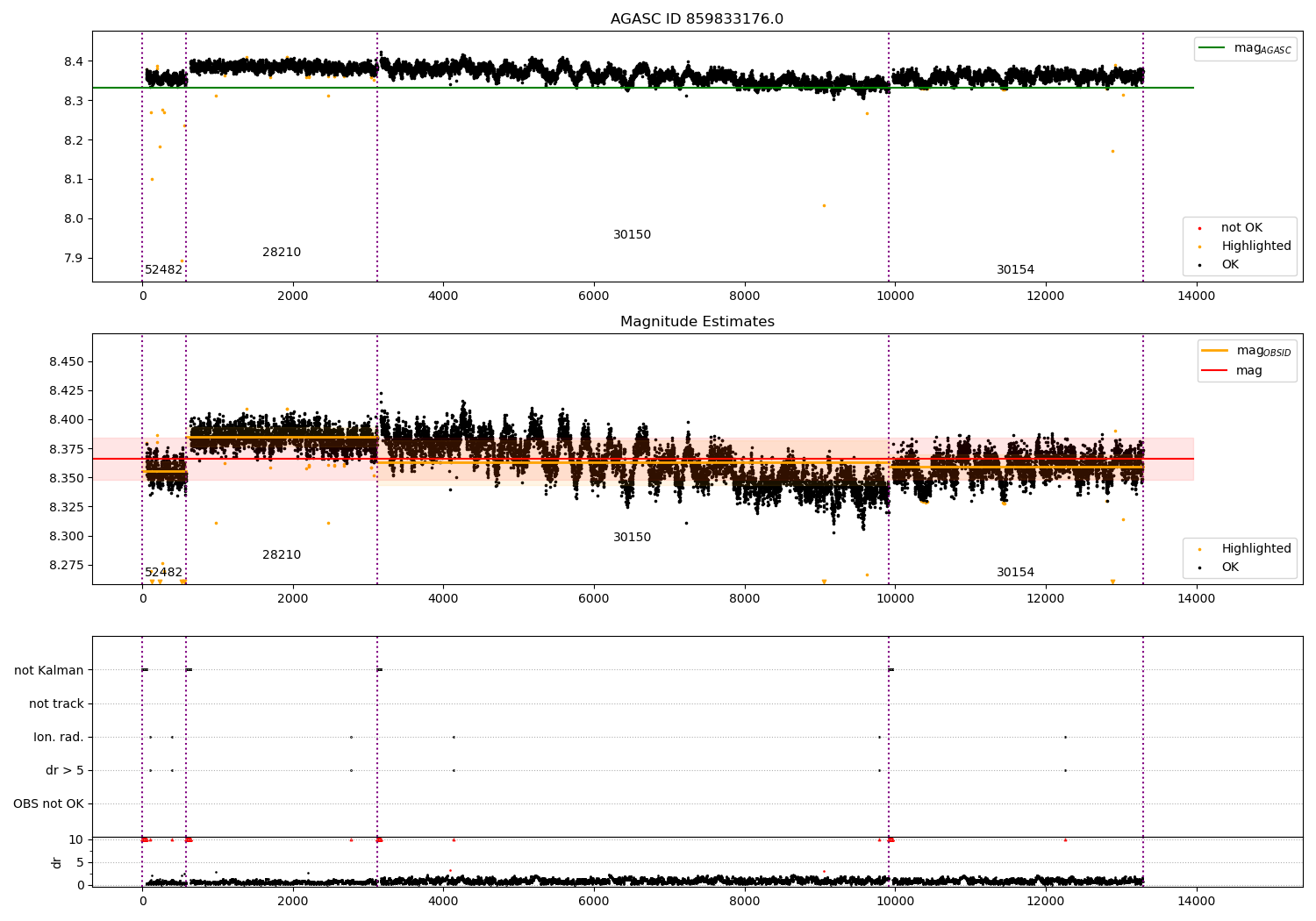
Task: Click the "30150" obsid annotation in the top plot
Action: pos(632,235)
